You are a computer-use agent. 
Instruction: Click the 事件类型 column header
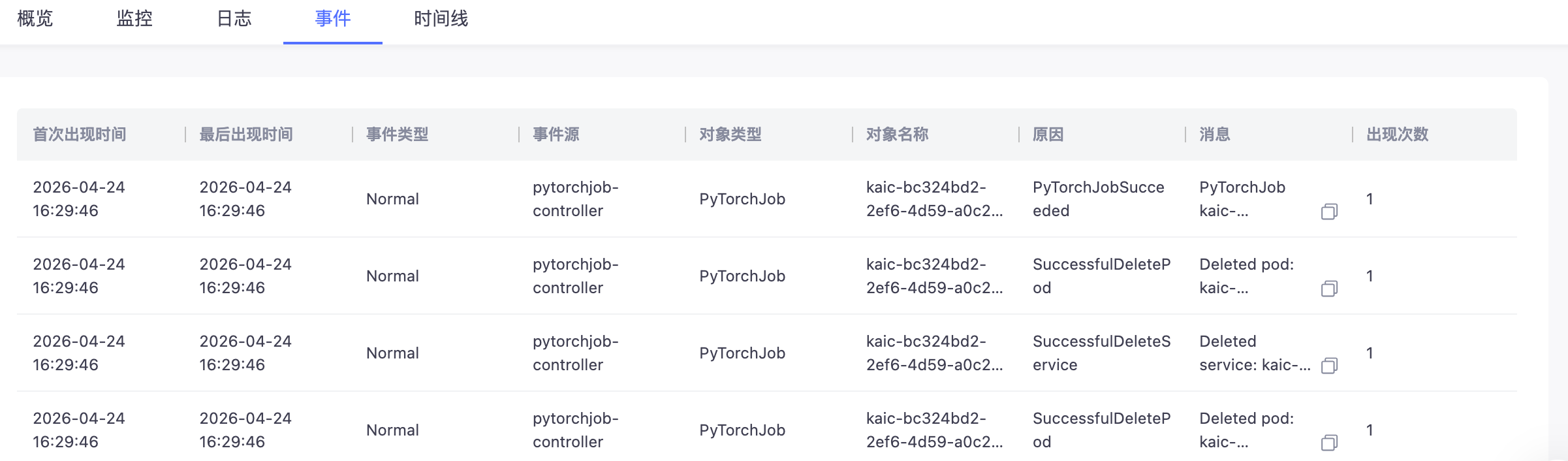click(x=398, y=135)
